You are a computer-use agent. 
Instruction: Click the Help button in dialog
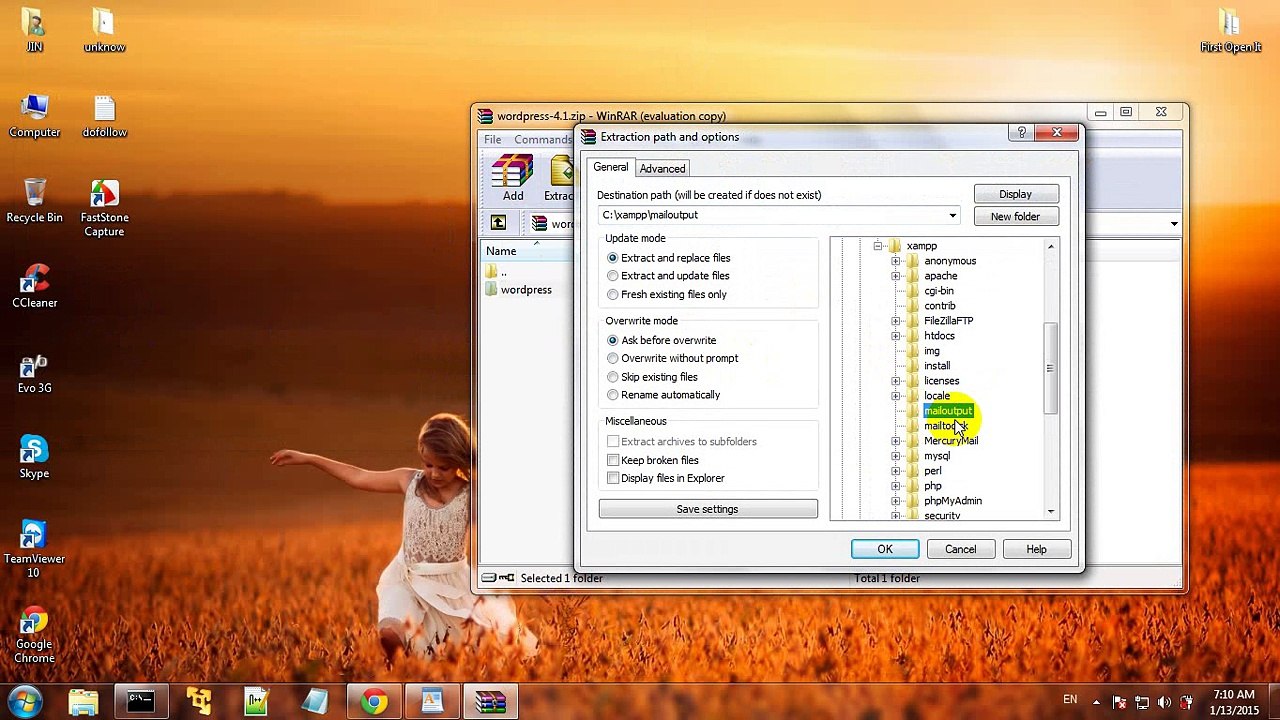pos(1036,549)
